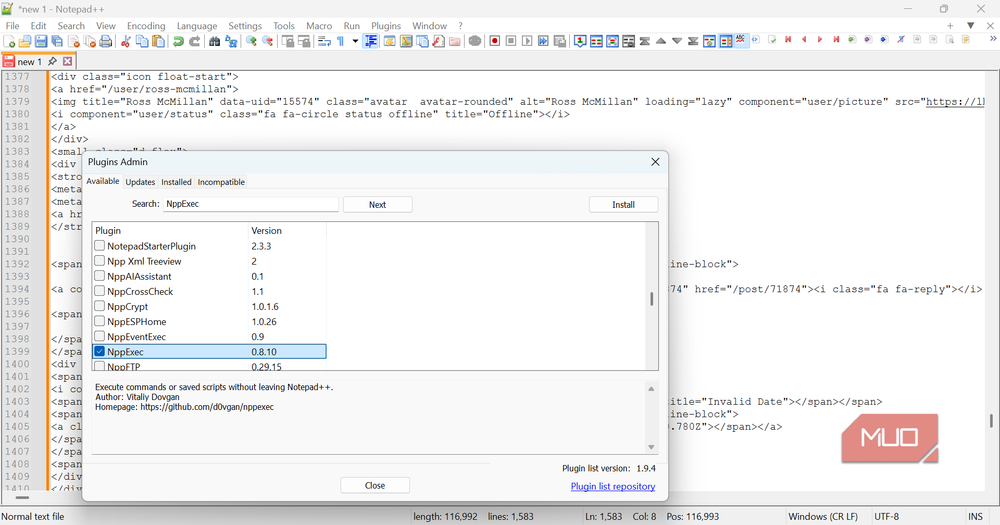Switch to the Incompatible tab

(x=221, y=182)
